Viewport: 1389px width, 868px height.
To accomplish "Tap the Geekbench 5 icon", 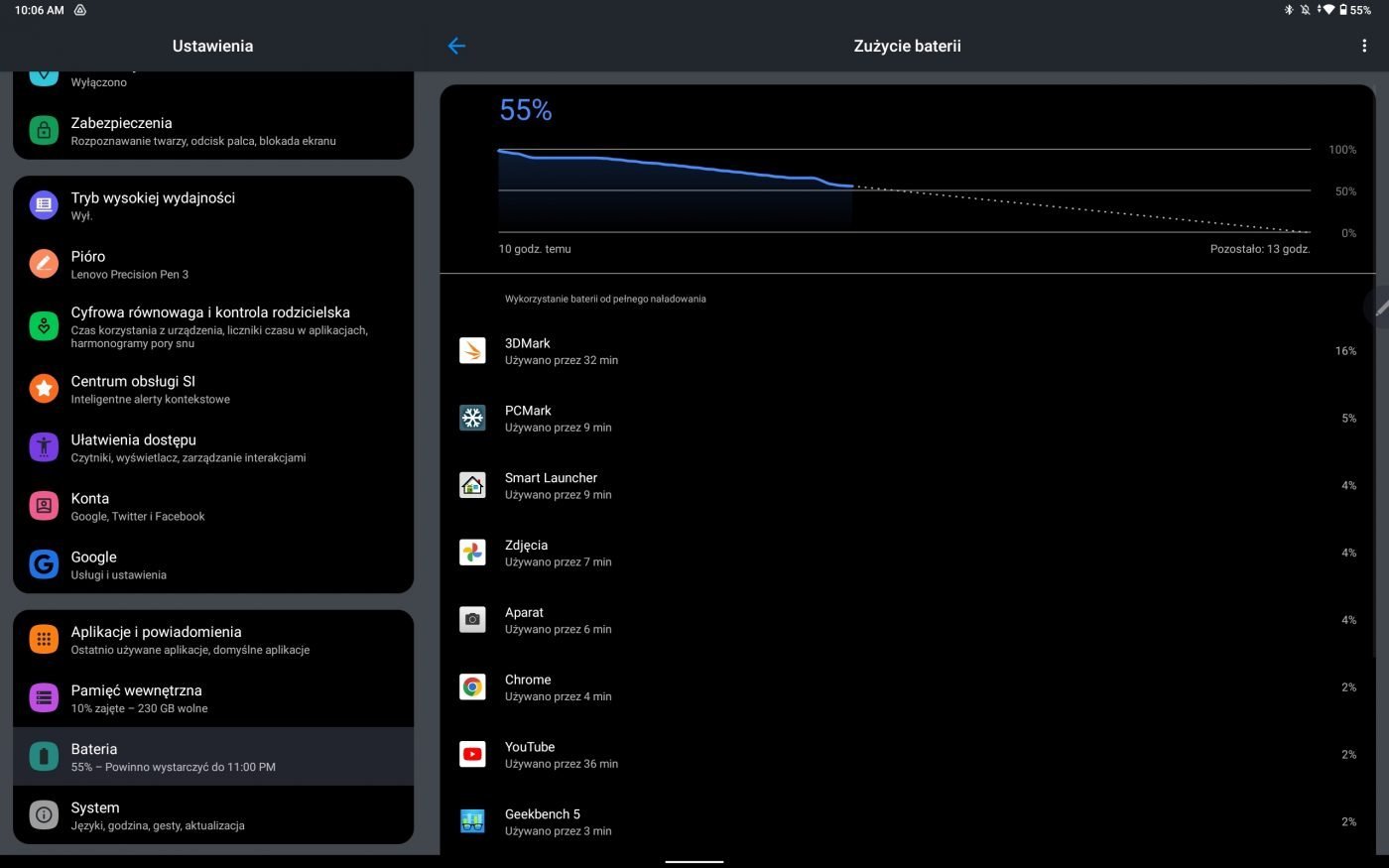I will (x=472, y=821).
